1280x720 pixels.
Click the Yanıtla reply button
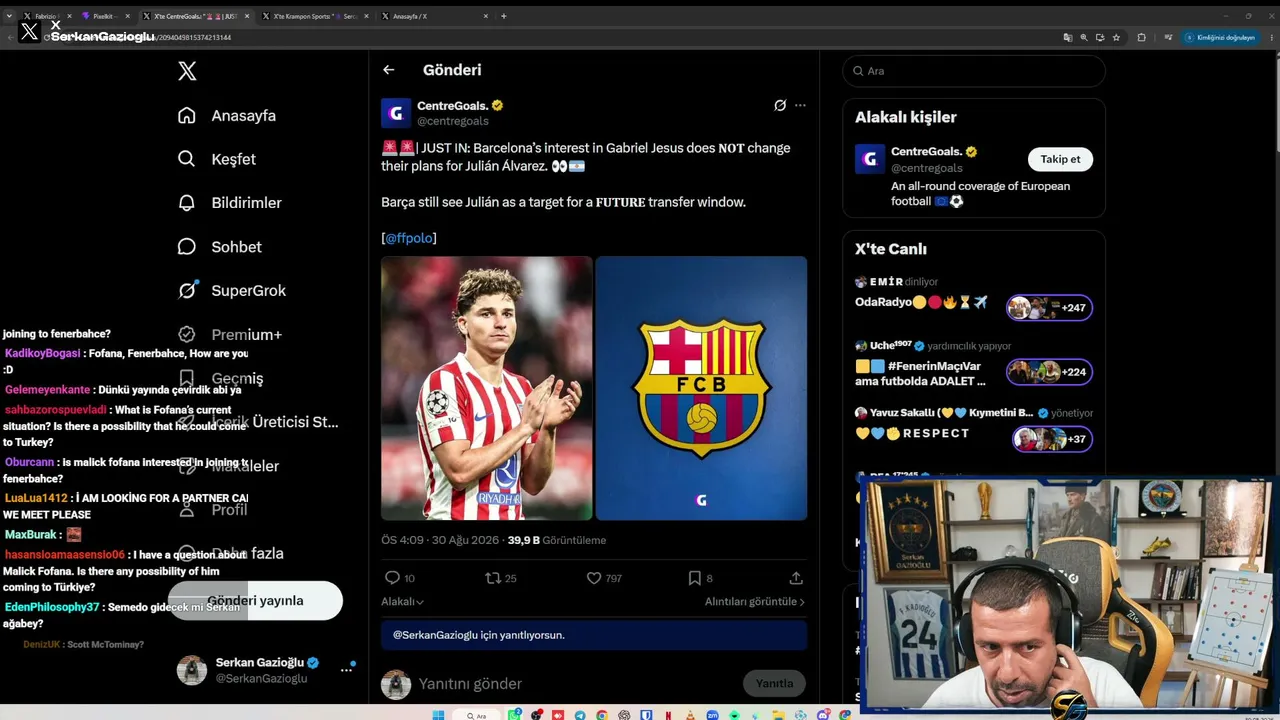pyautogui.click(x=774, y=684)
